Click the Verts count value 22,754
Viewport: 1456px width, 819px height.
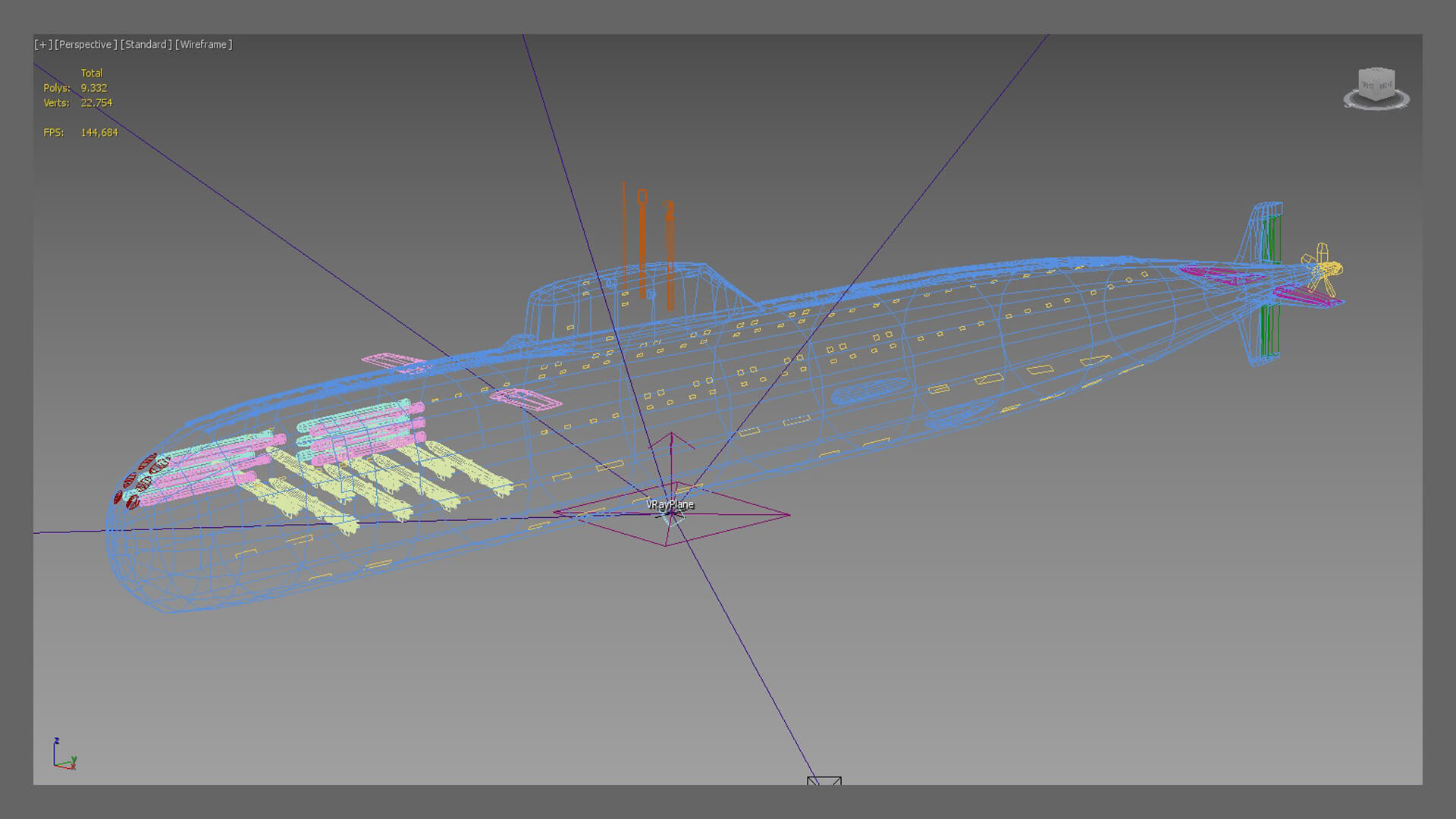96,103
